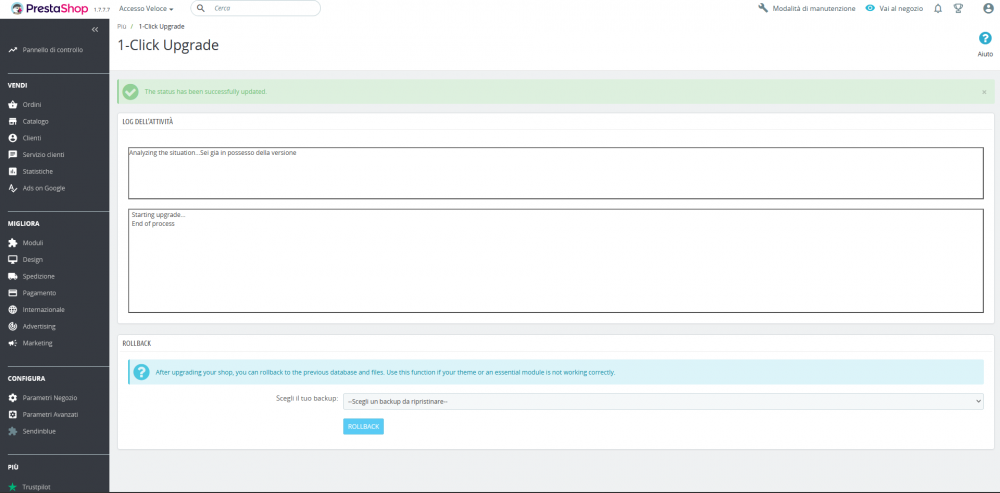This screenshot has width=1000, height=493.
Task: Click the PrestaShop logo
Action: click(48, 9)
